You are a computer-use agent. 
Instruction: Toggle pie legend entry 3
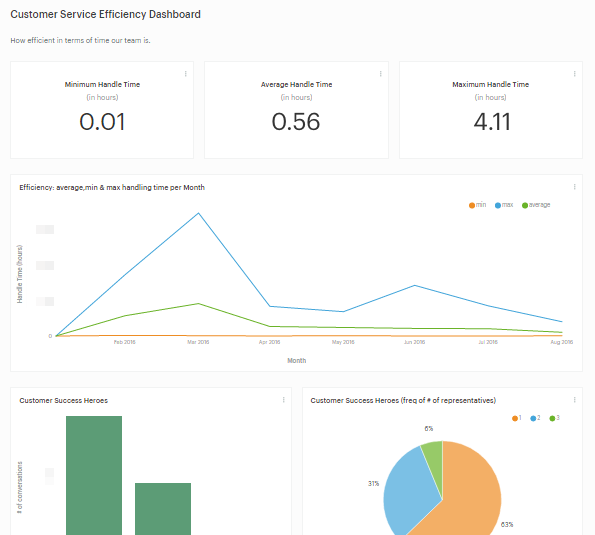point(554,418)
